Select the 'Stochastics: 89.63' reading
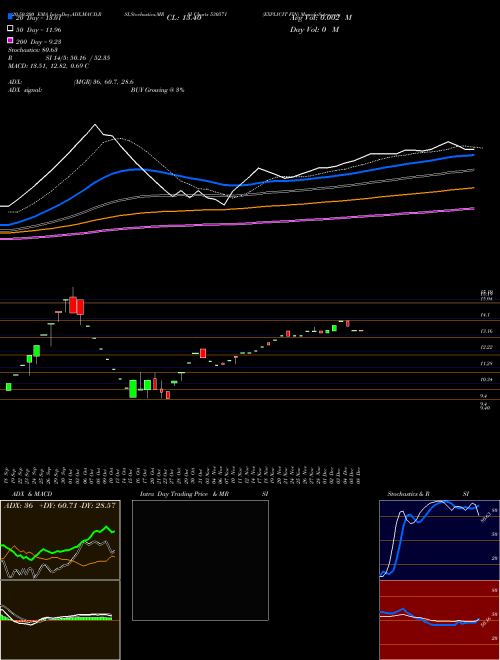The image size is (500, 660). pyautogui.click(x=32, y=50)
